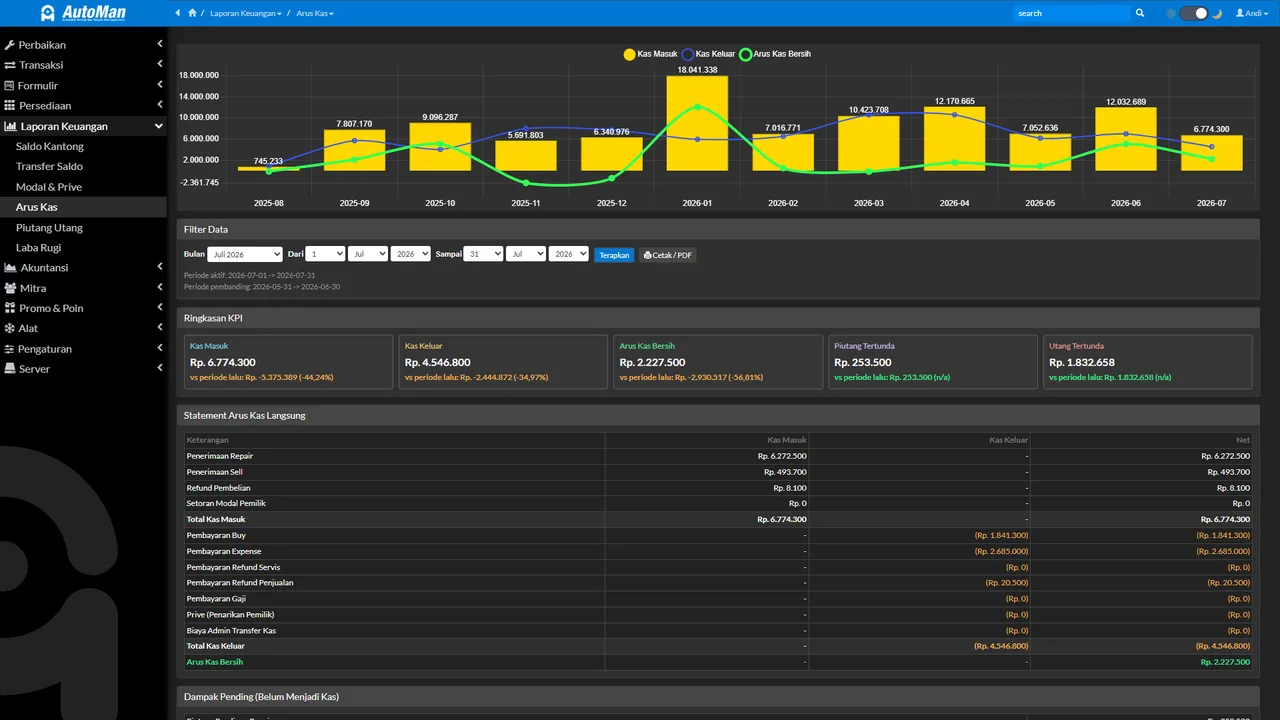Image resolution: width=1280 pixels, height=720 pixels.
Task: Open Laba Rugi submenu item
Action: point(39,247)
